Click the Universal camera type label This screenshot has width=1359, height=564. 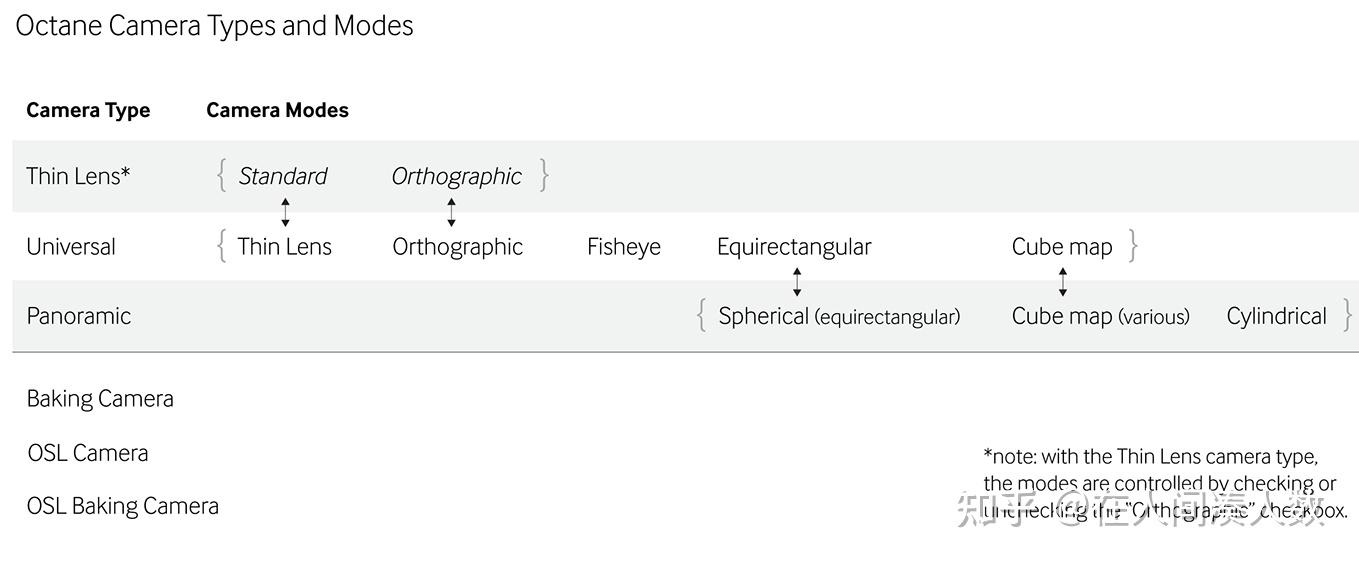71,246
